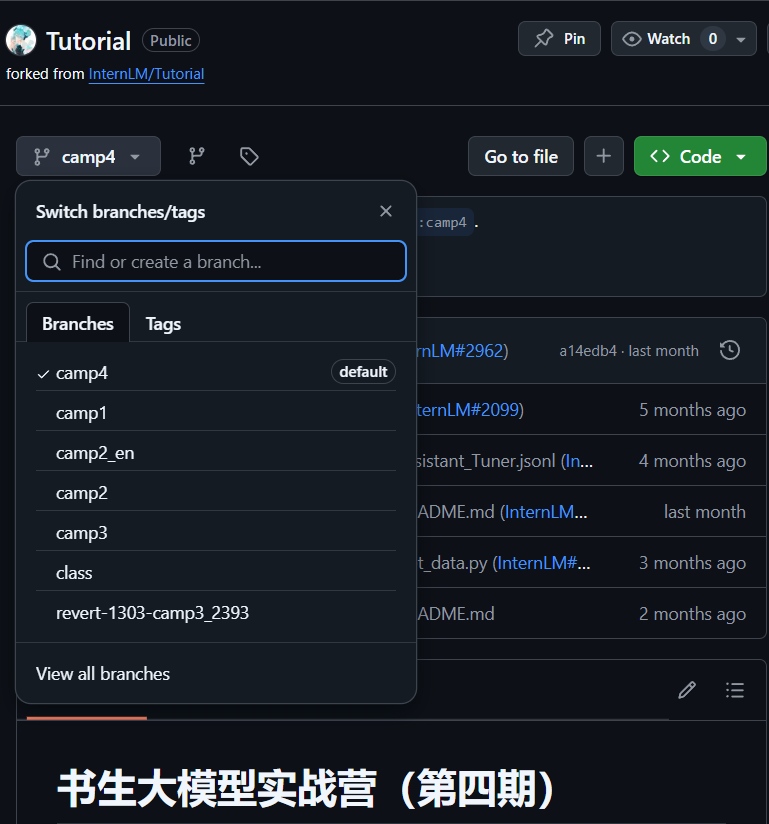Click the default badge on camp4
769x824 pixels.
coord(363,372)
